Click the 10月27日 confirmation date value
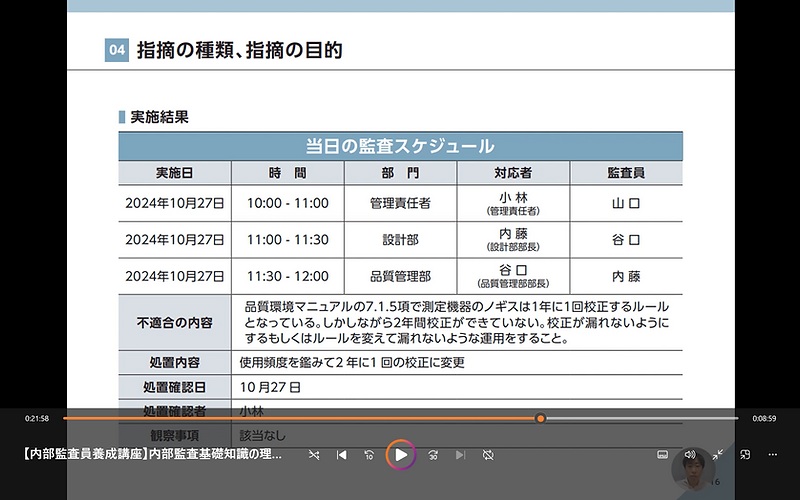This screenshot has width=800, height=500. tap(270, 387)
